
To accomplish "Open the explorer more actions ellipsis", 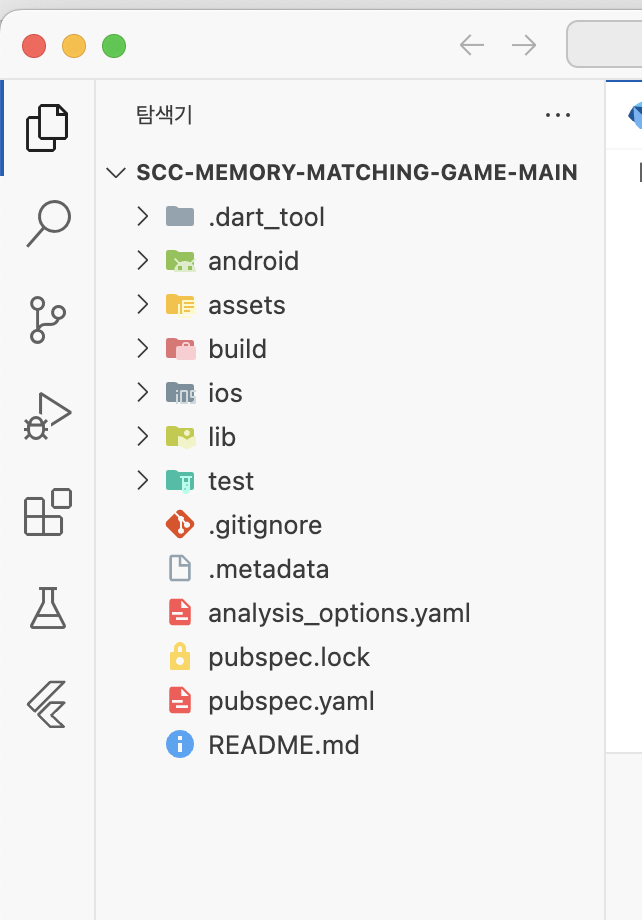I will pyautogui.click(x=557, y=115).
